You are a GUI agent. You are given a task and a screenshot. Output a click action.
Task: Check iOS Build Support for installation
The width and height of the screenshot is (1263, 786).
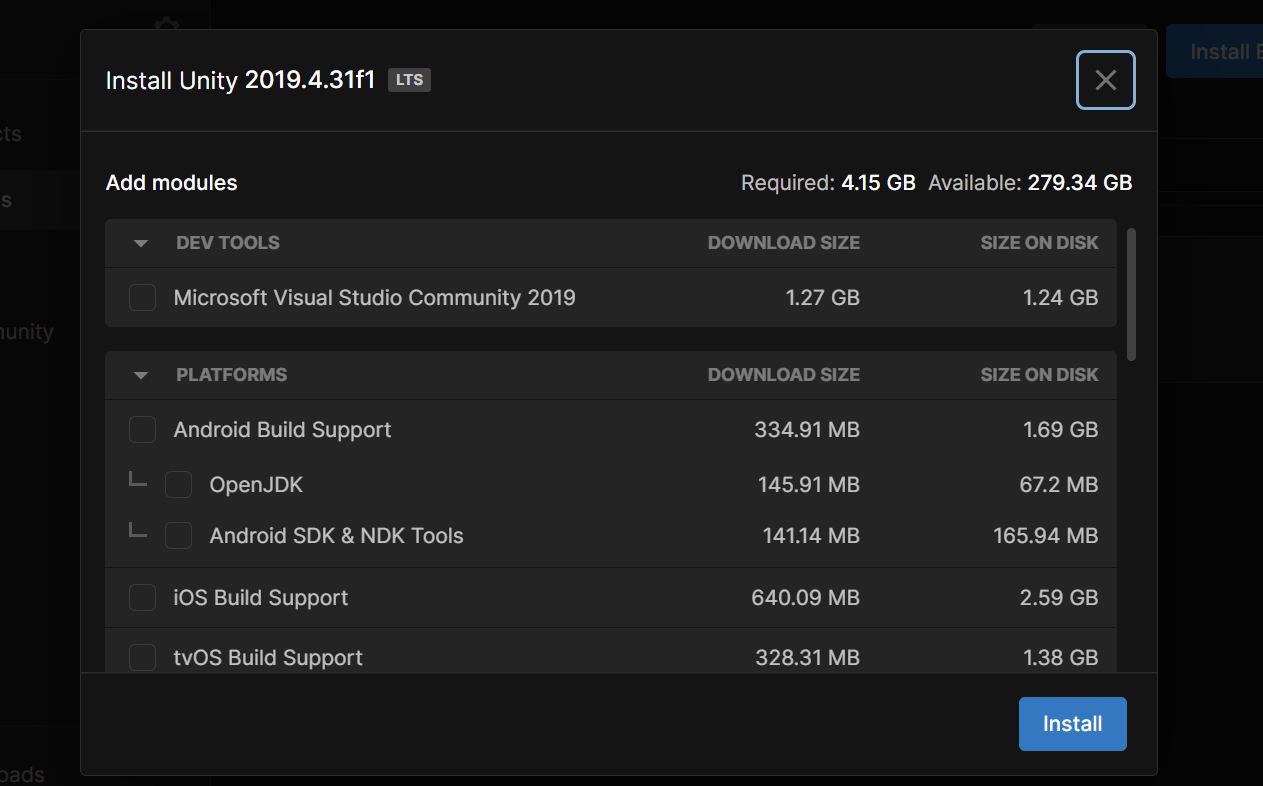(x=142, y=597)
